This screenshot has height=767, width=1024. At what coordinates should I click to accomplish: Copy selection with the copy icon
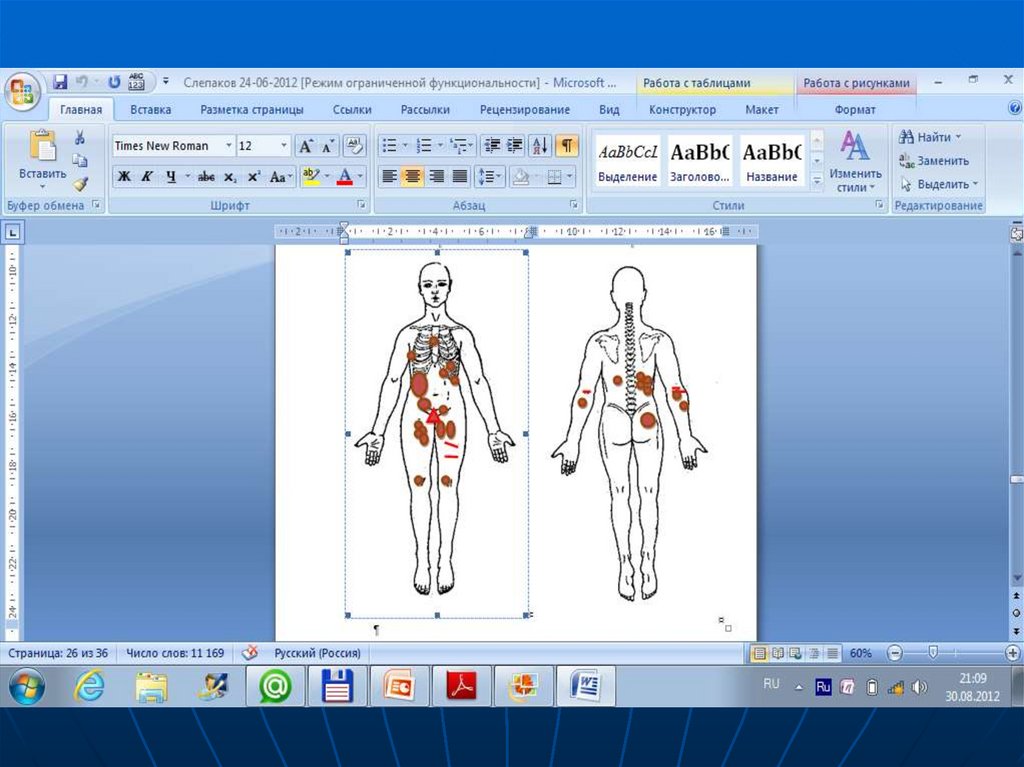tap(80, 161)
